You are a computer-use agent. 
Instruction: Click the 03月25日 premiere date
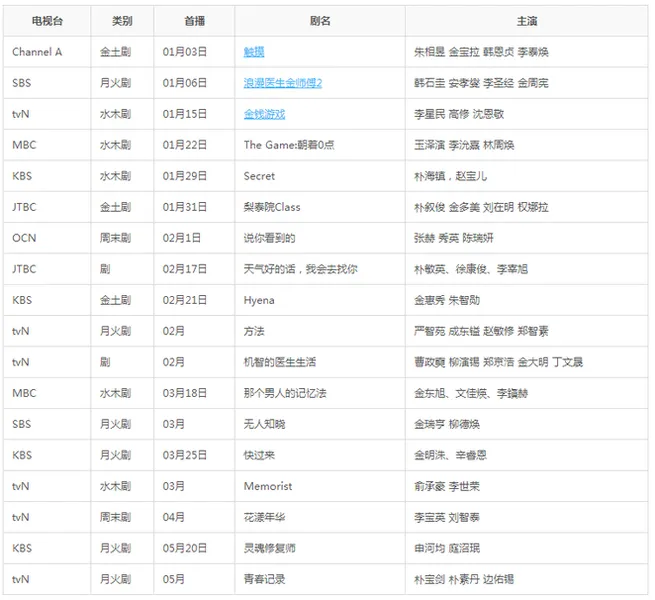185,455
